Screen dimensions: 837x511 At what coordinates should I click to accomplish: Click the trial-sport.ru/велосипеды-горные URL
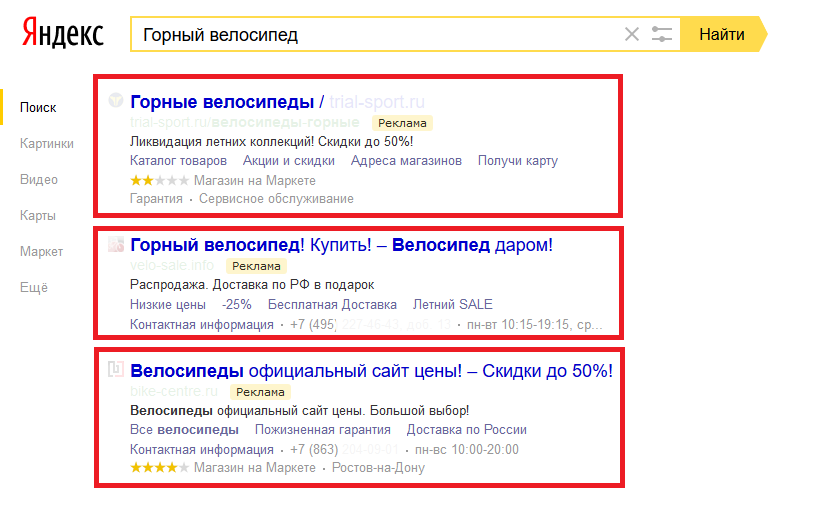[244, 123]
